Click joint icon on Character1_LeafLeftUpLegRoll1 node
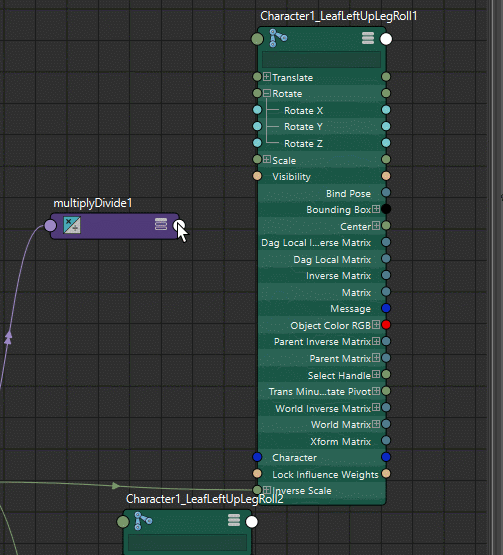Viewport: 503px width, 555px height. (278, 38)
